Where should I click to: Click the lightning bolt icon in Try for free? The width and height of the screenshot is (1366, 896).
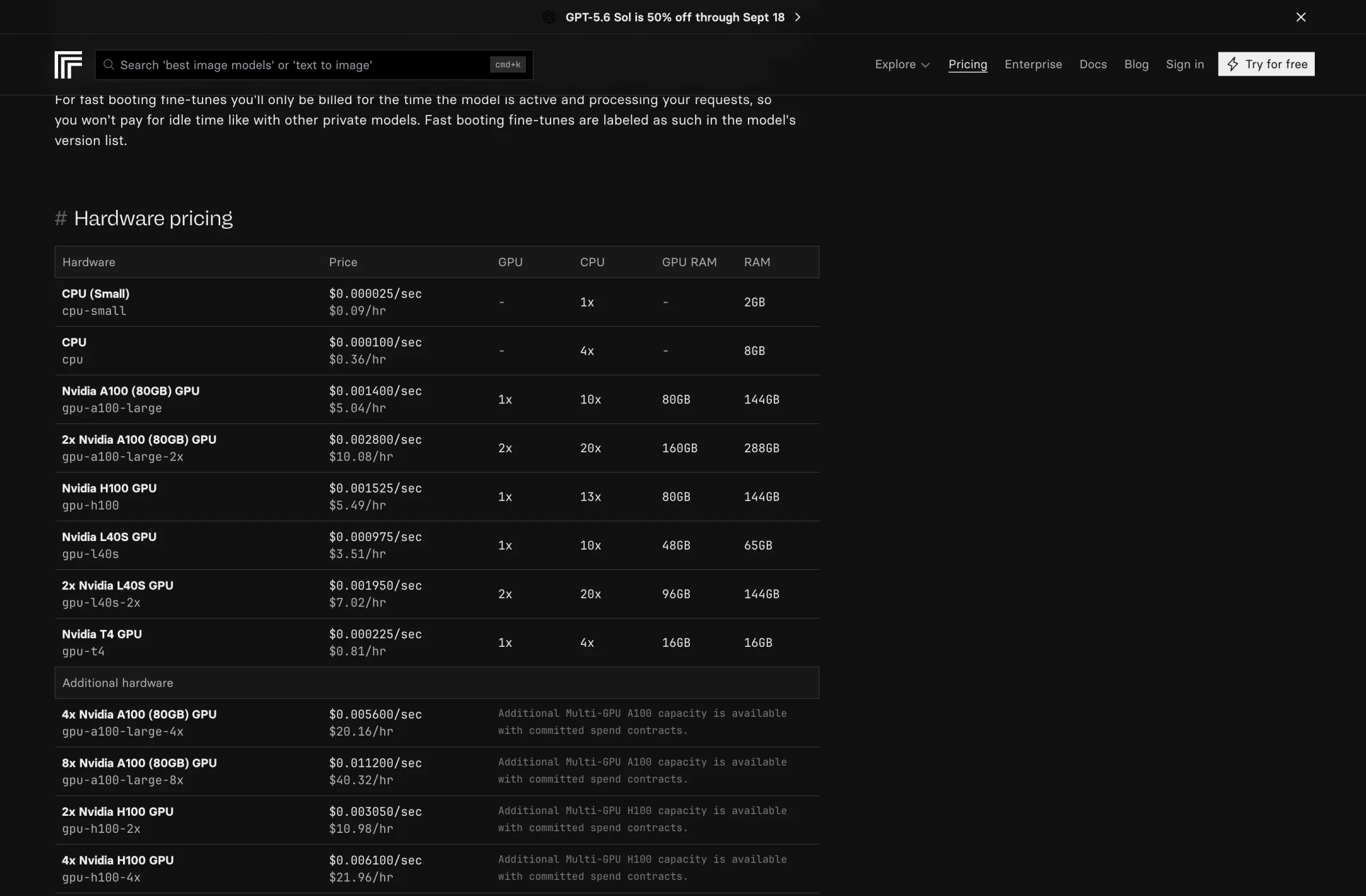pyautogui.click(x=1233, y=64)
